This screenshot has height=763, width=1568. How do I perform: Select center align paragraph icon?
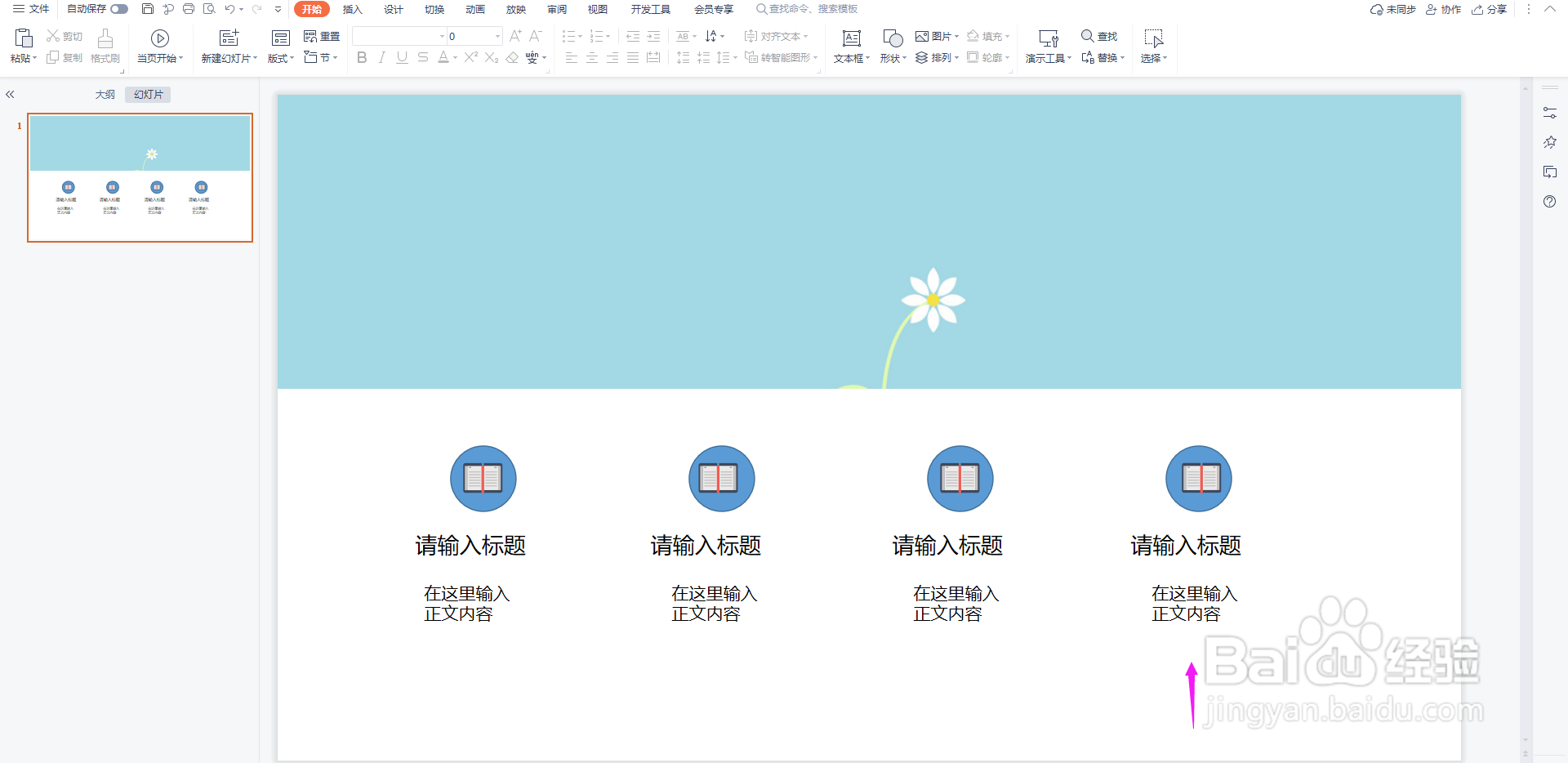click(x=591, y=58)
